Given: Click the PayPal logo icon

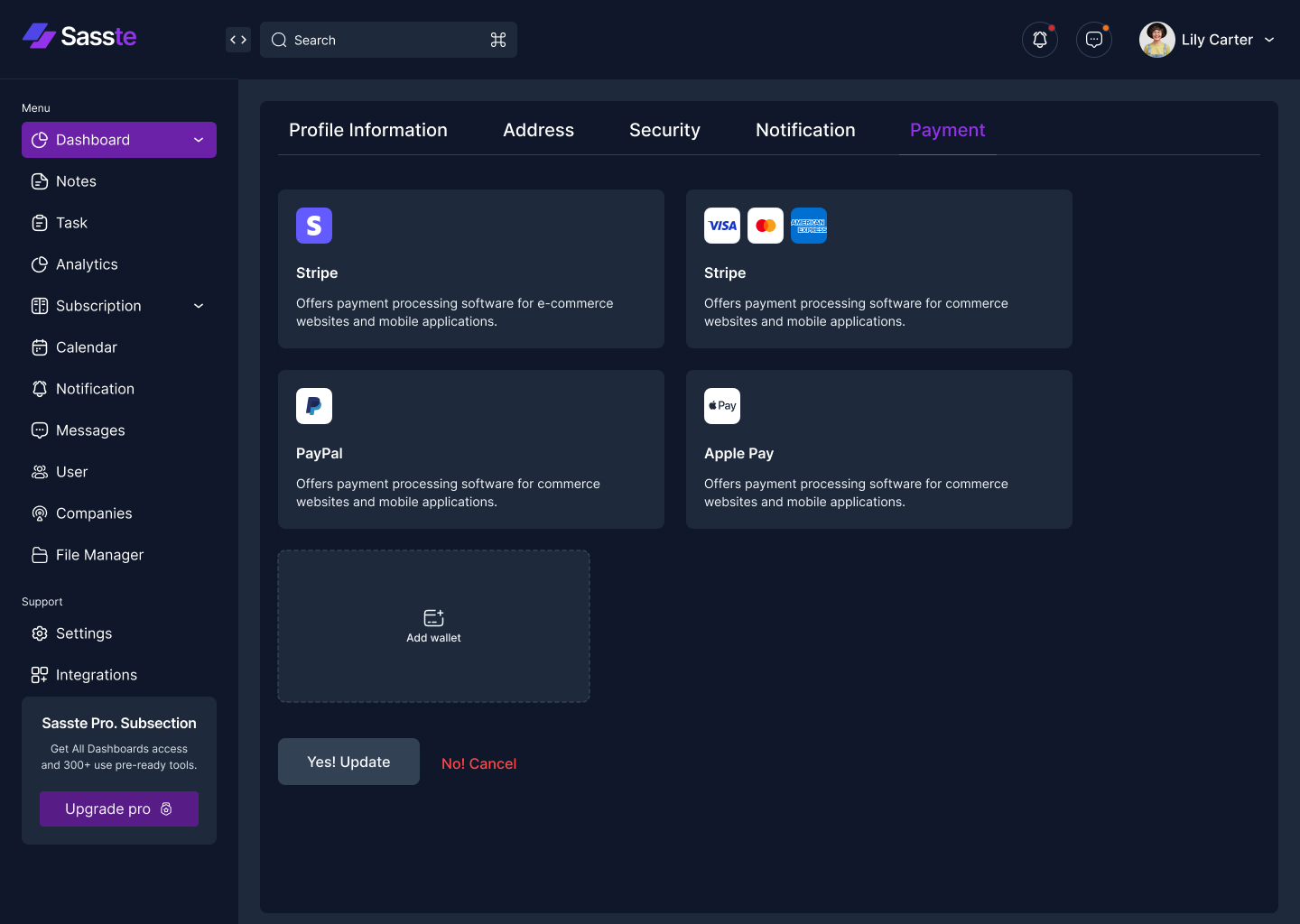Looking at the screenshot, I should [314, 406].
